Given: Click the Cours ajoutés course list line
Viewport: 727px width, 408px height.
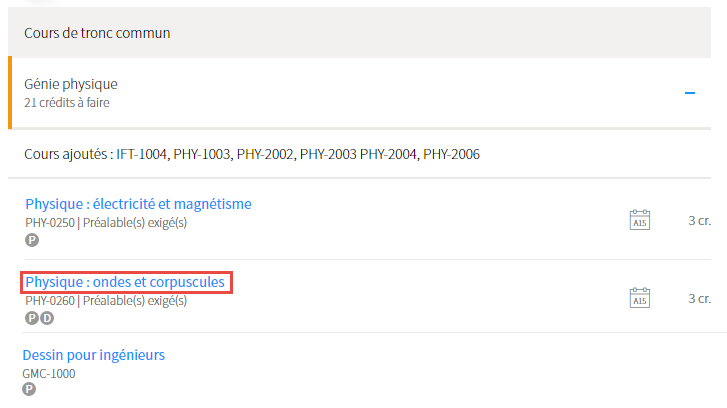Looking at the screenshot, I should coord(252,154).
